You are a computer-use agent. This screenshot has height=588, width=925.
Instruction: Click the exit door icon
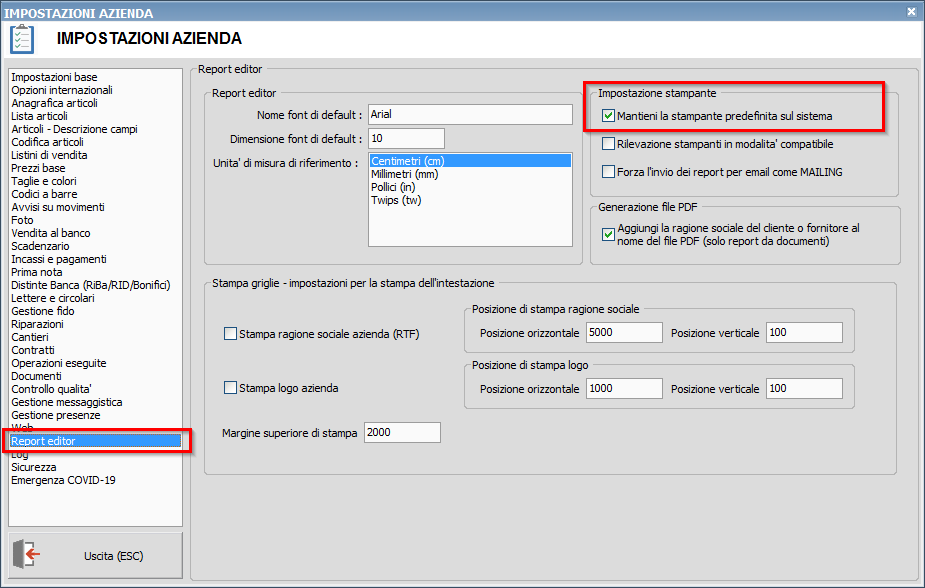(27, 554)
